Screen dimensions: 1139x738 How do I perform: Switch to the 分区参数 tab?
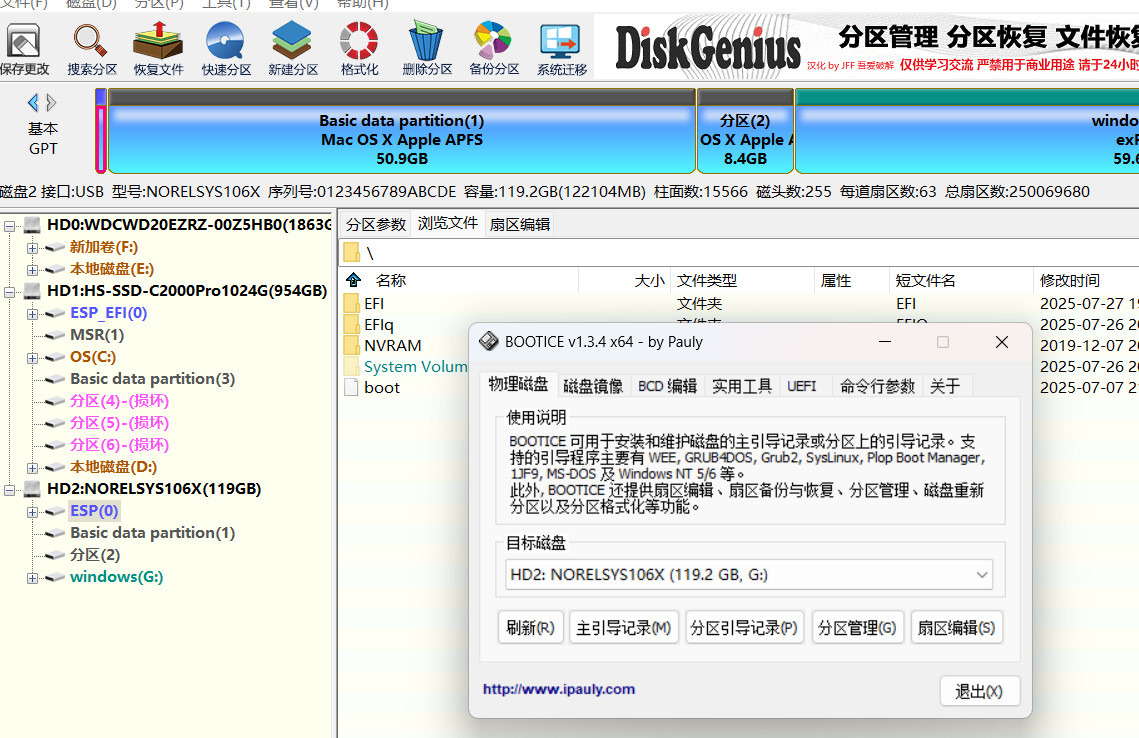(x=376, y=224)
